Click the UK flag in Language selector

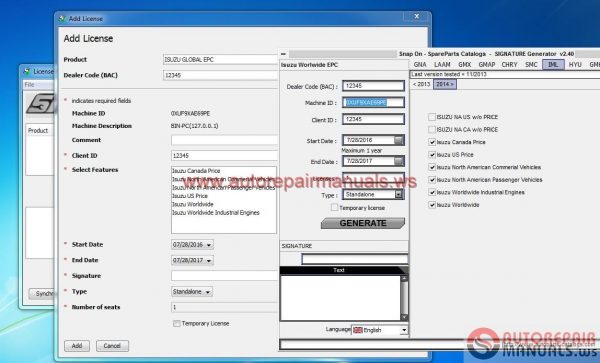(x=357, y=330)
